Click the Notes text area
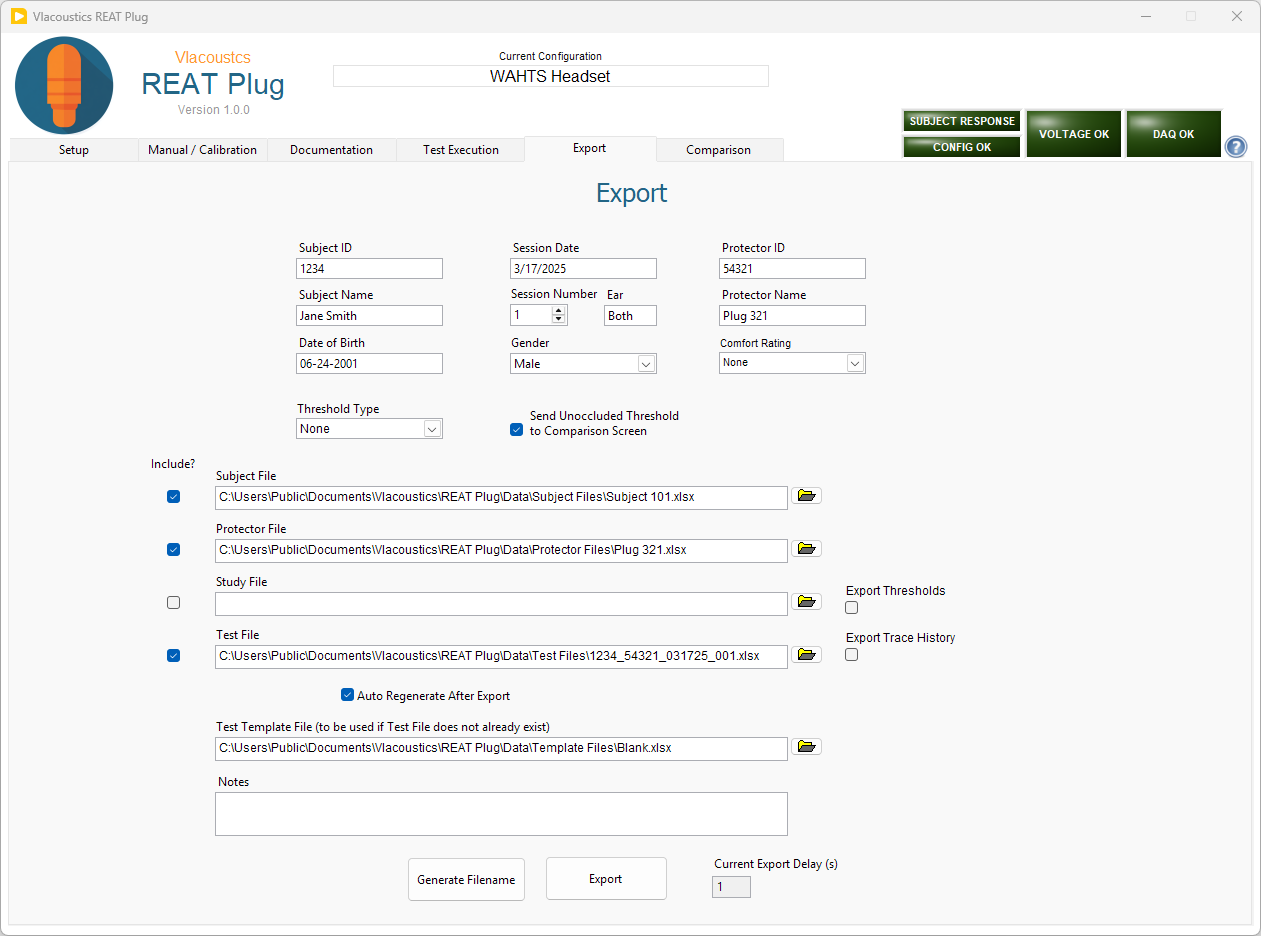Screen dimensions: 1261x936 [x=501, y=814]
